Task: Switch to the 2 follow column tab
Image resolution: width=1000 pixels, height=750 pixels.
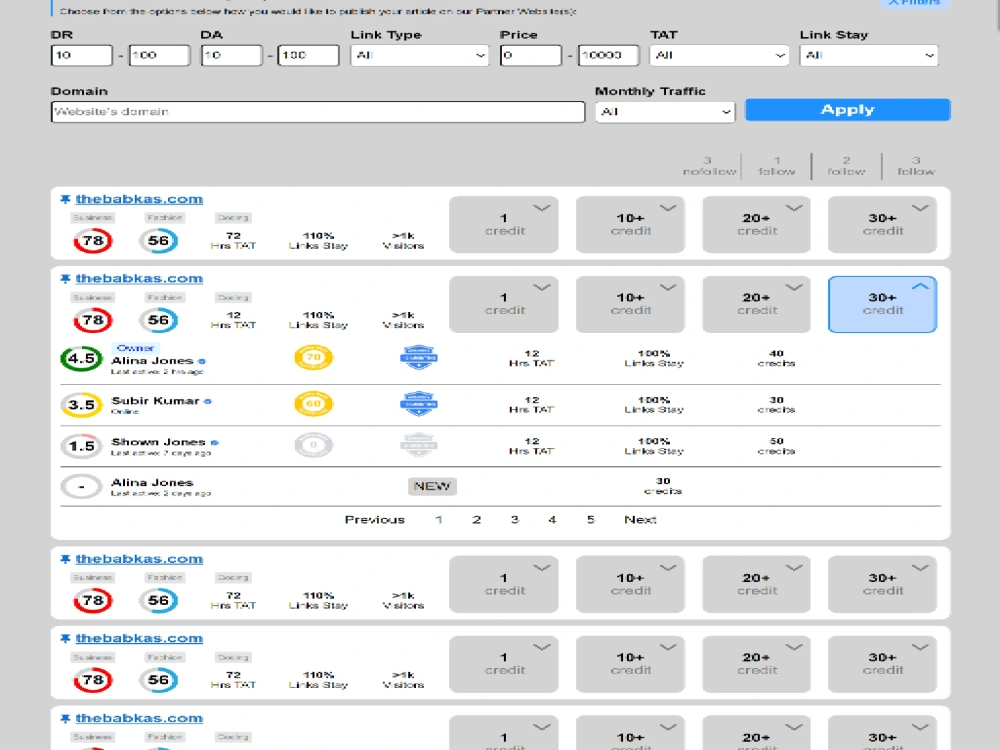Action: [846, 166]
